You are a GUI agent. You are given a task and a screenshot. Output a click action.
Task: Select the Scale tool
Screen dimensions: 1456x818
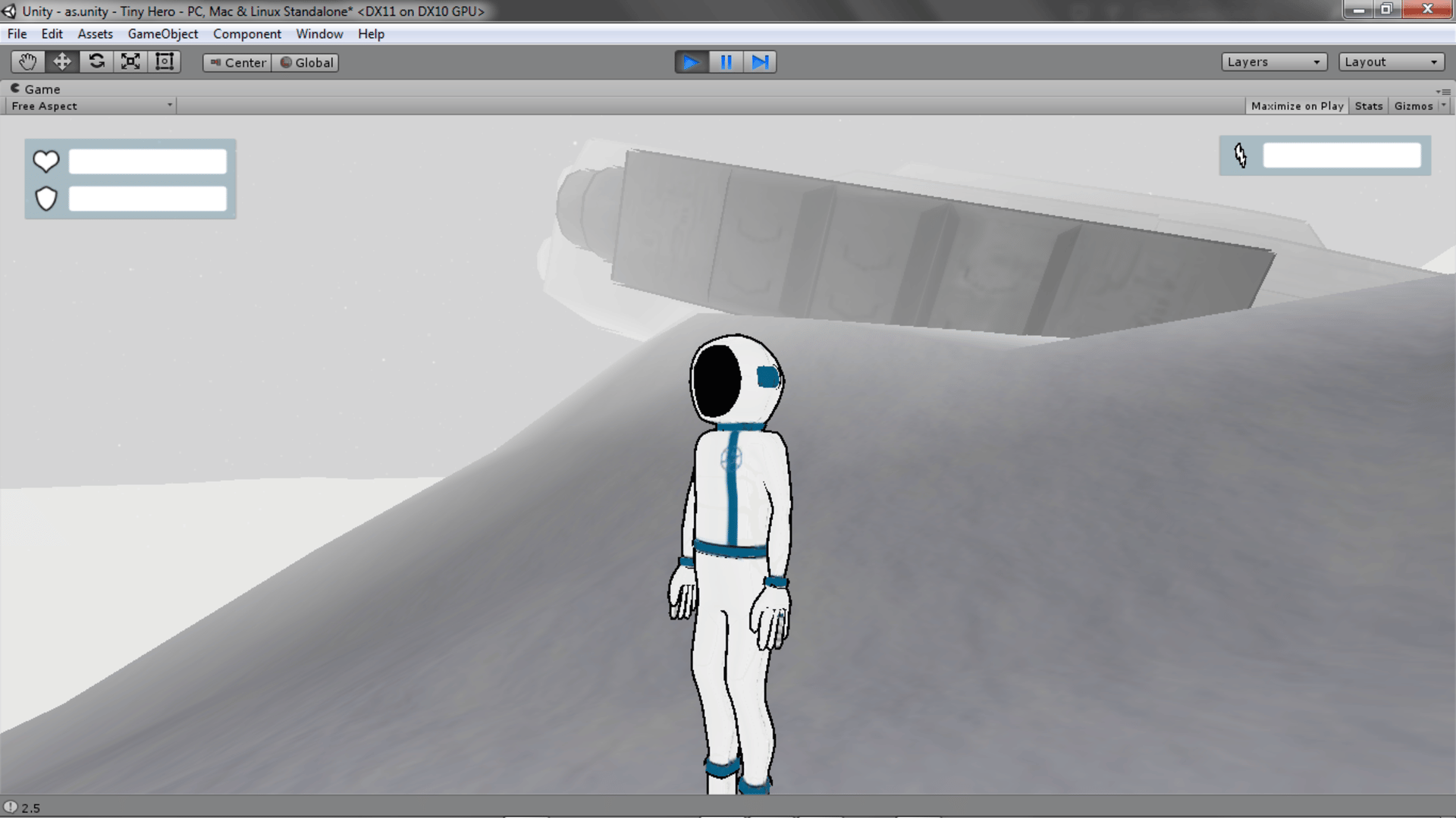click(130, 62)
